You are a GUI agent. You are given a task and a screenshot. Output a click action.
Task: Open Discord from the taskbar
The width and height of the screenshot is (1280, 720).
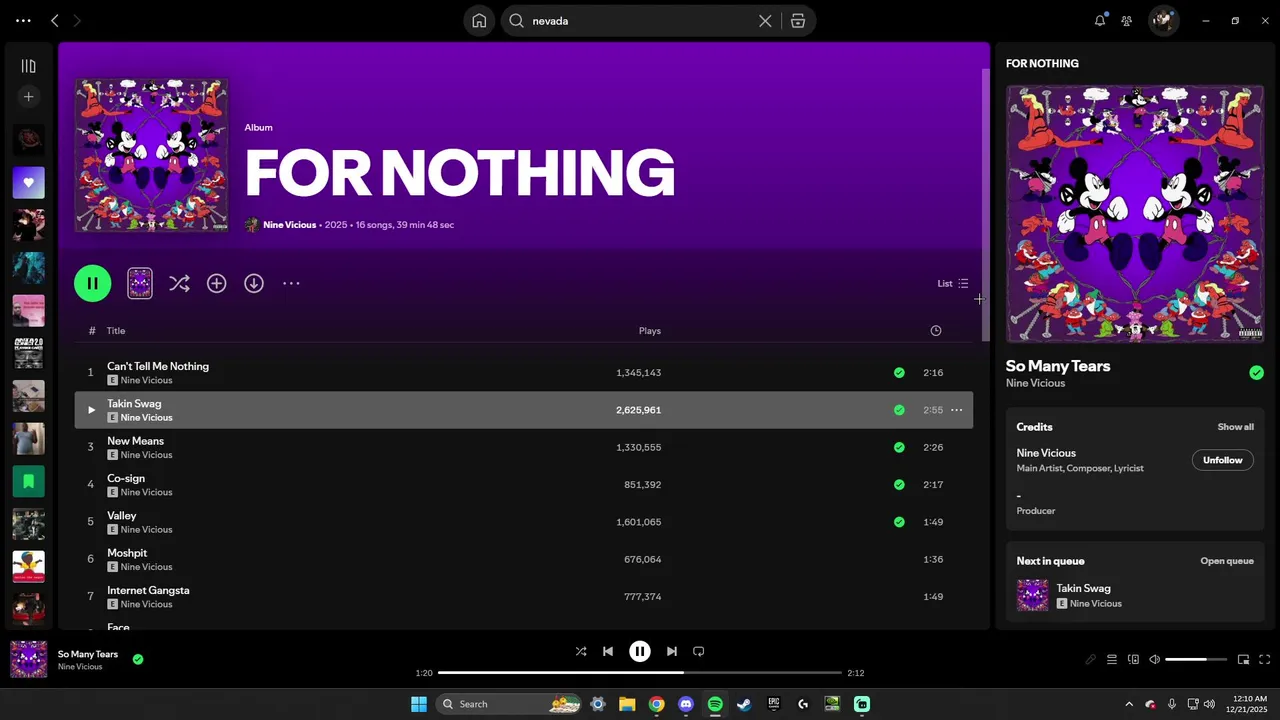click(685, 704)
